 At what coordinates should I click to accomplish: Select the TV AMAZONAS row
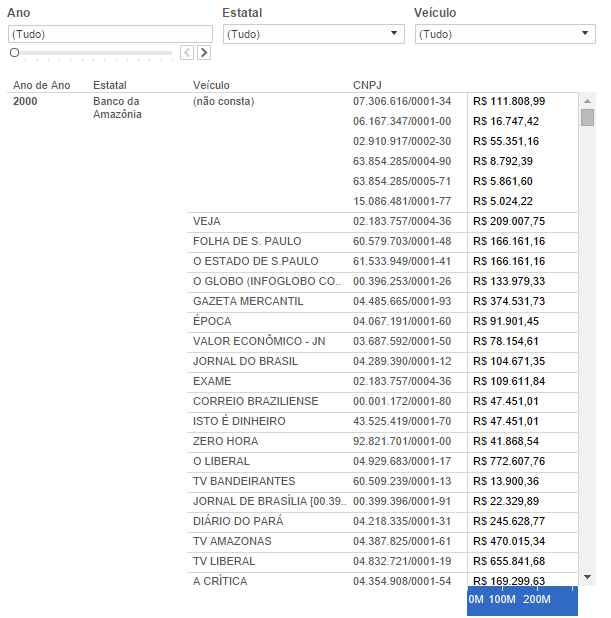click(x=232, y=541)
